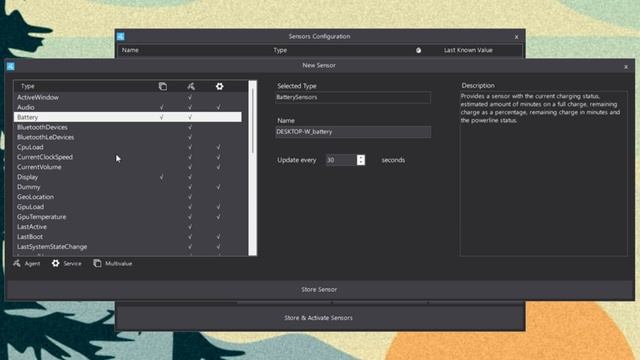
Task: Click the Sensors Configuration window app icon
Action: coord(121,36)
